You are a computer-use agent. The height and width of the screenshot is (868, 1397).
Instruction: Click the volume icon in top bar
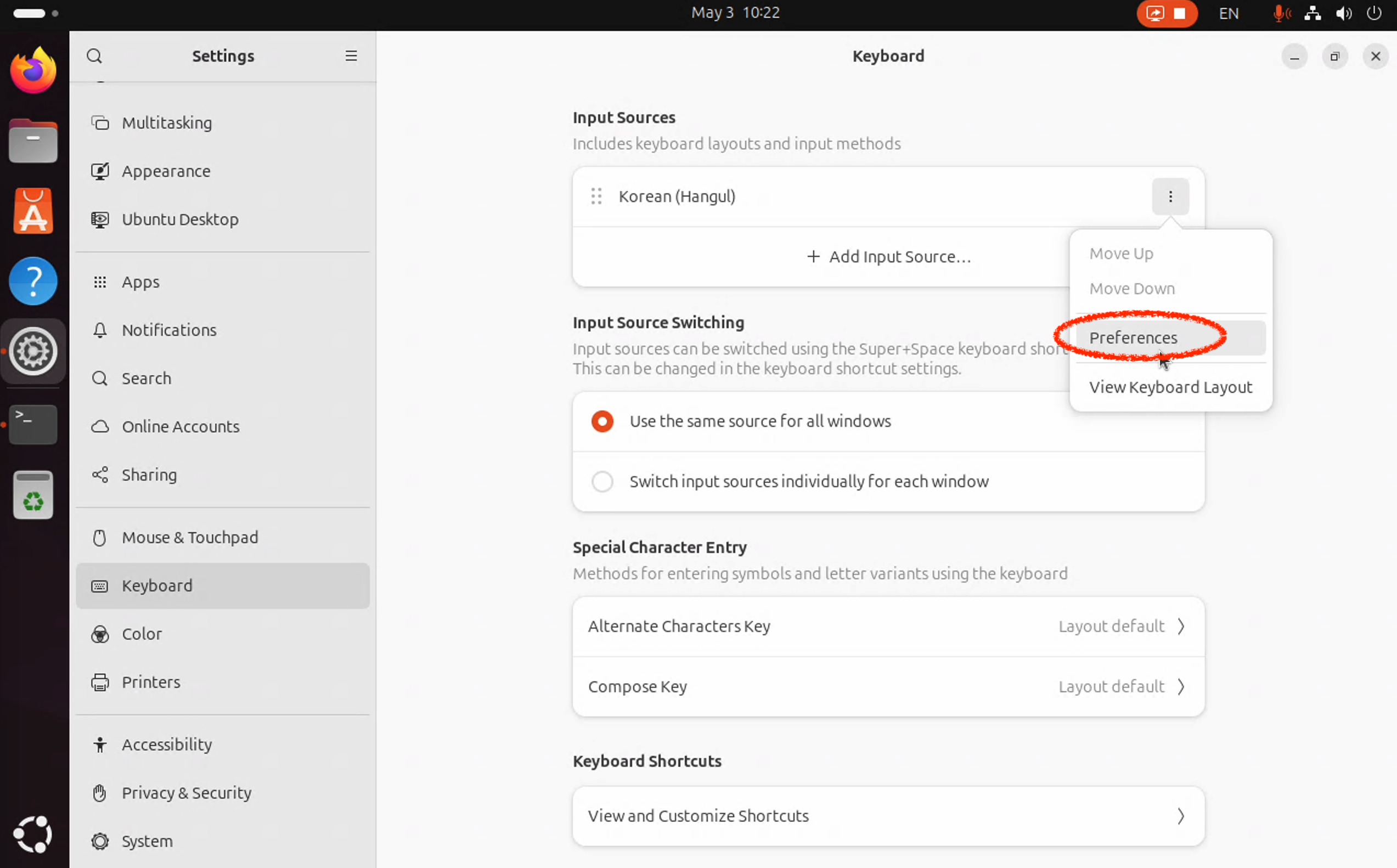click(x=1343, y=13)
